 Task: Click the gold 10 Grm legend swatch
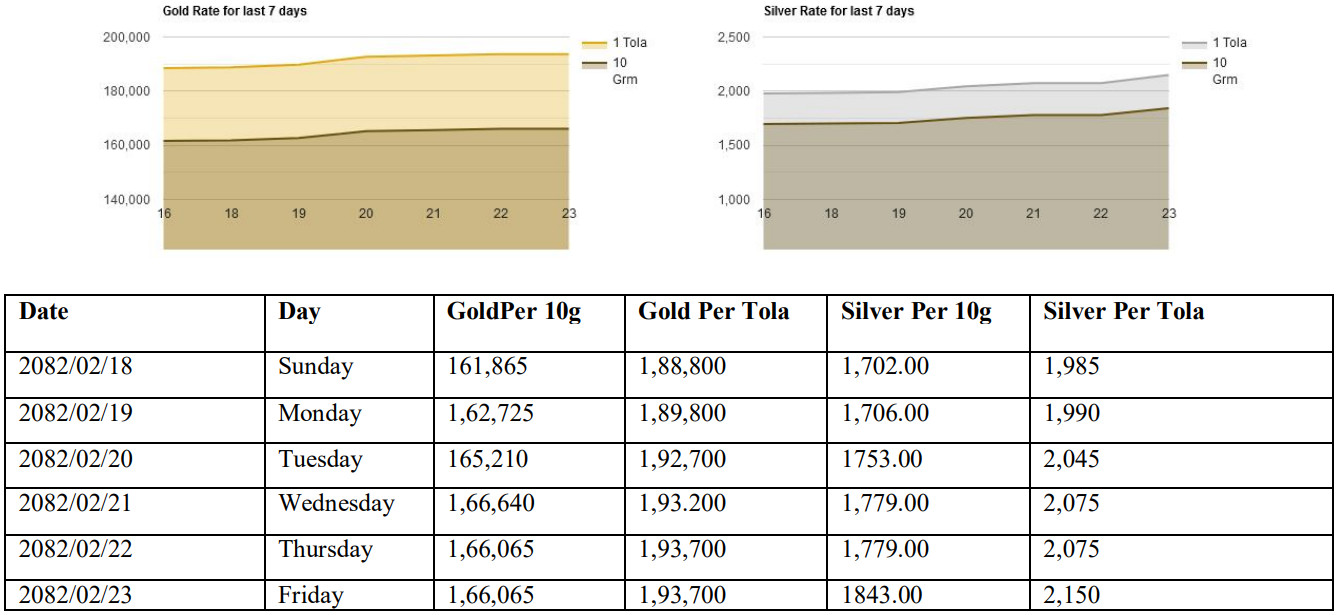pyautogui.click(x=594, y=64)
